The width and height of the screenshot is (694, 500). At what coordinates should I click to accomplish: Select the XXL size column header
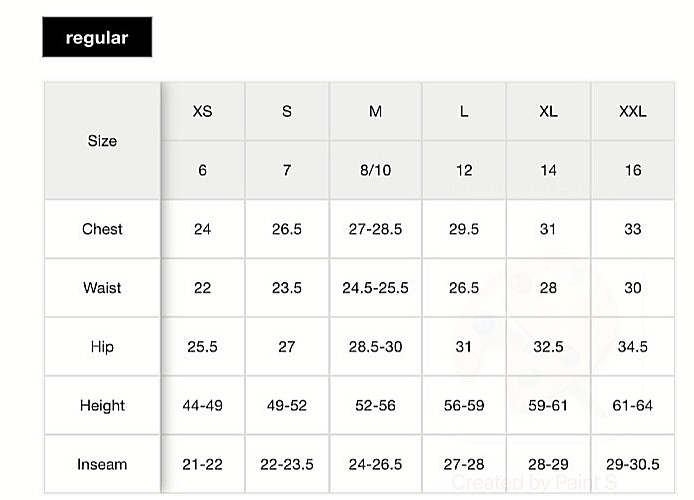point(632,111)
